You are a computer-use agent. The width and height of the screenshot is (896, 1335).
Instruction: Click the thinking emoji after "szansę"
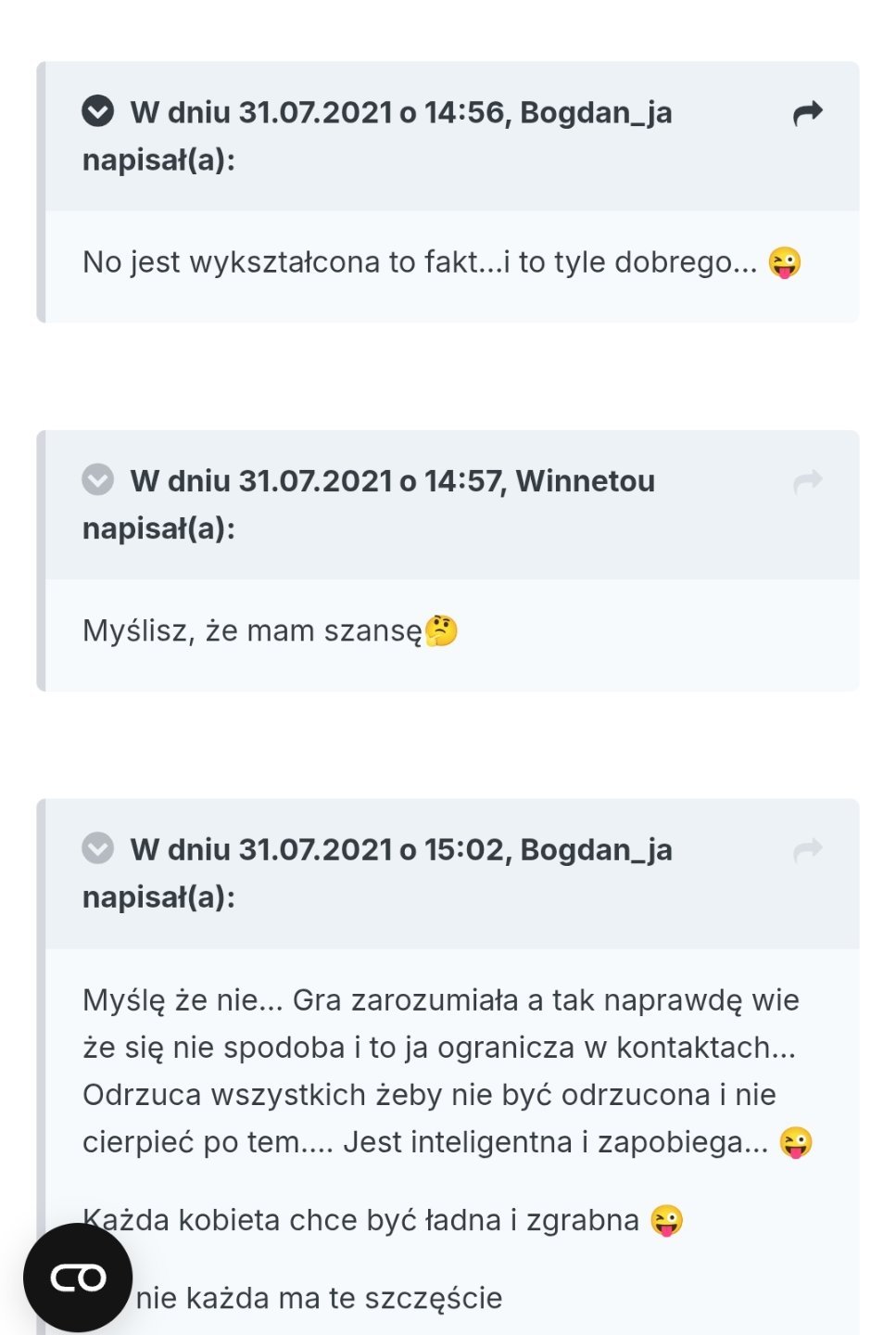[441, 630]
